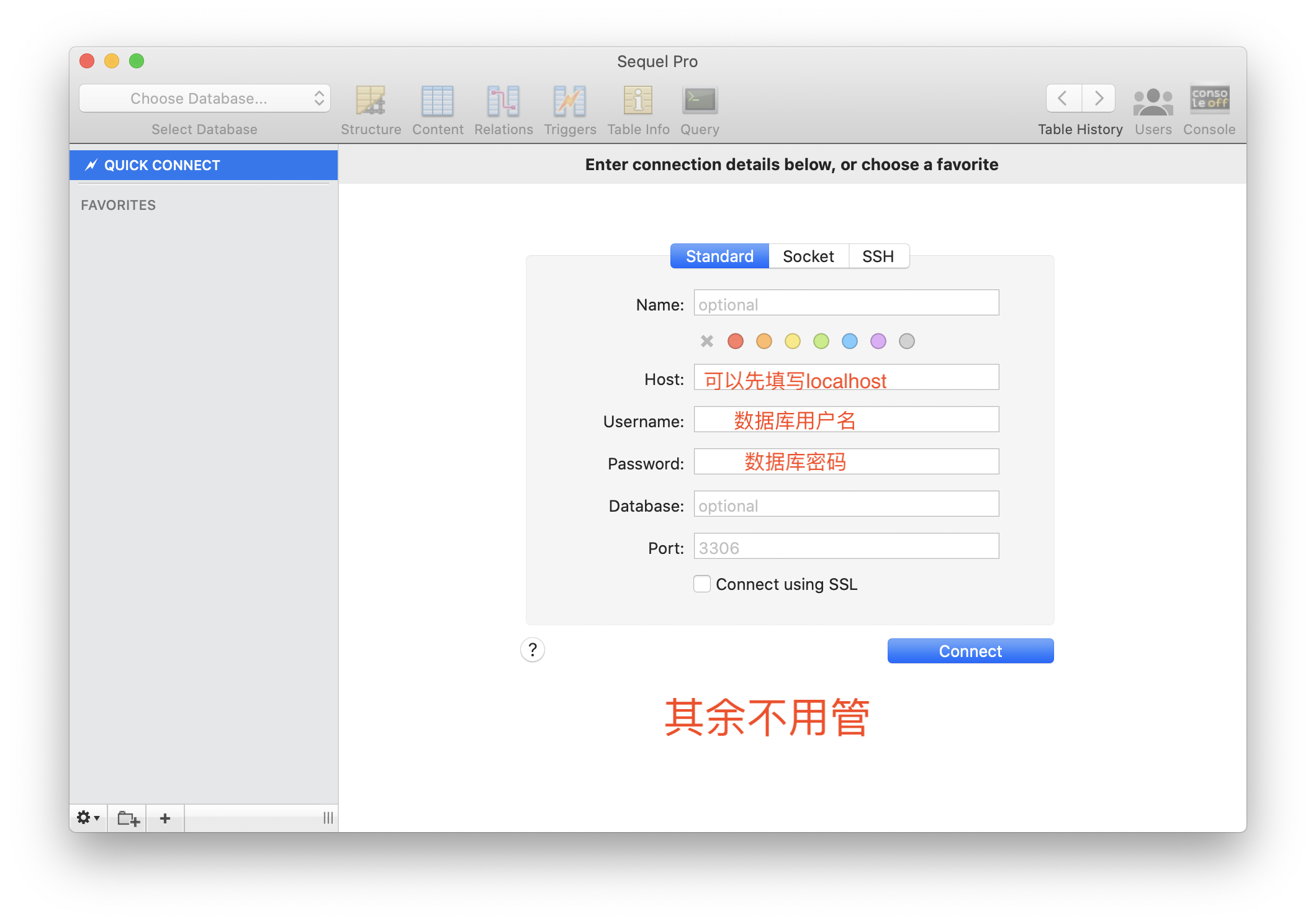
Task: Open the Structure view icon
Action: click(x=371, y=101)
